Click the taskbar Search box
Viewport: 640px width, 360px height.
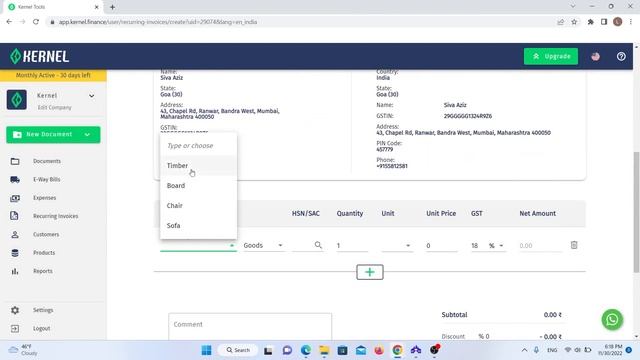pyautogui.click(x=238, y=350)
